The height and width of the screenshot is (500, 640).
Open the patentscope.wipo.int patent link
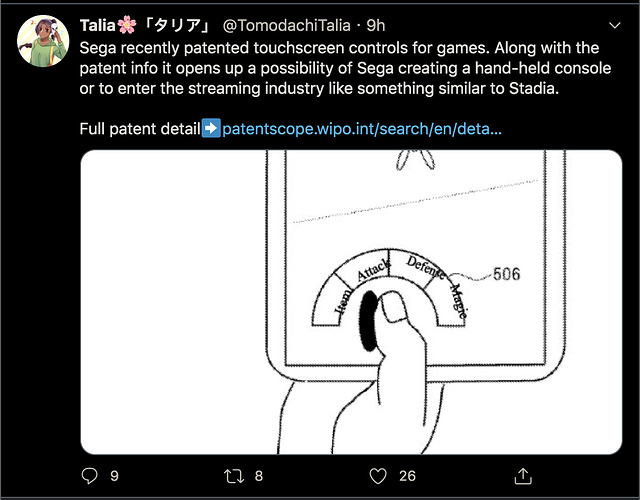[x=362, y=129]
